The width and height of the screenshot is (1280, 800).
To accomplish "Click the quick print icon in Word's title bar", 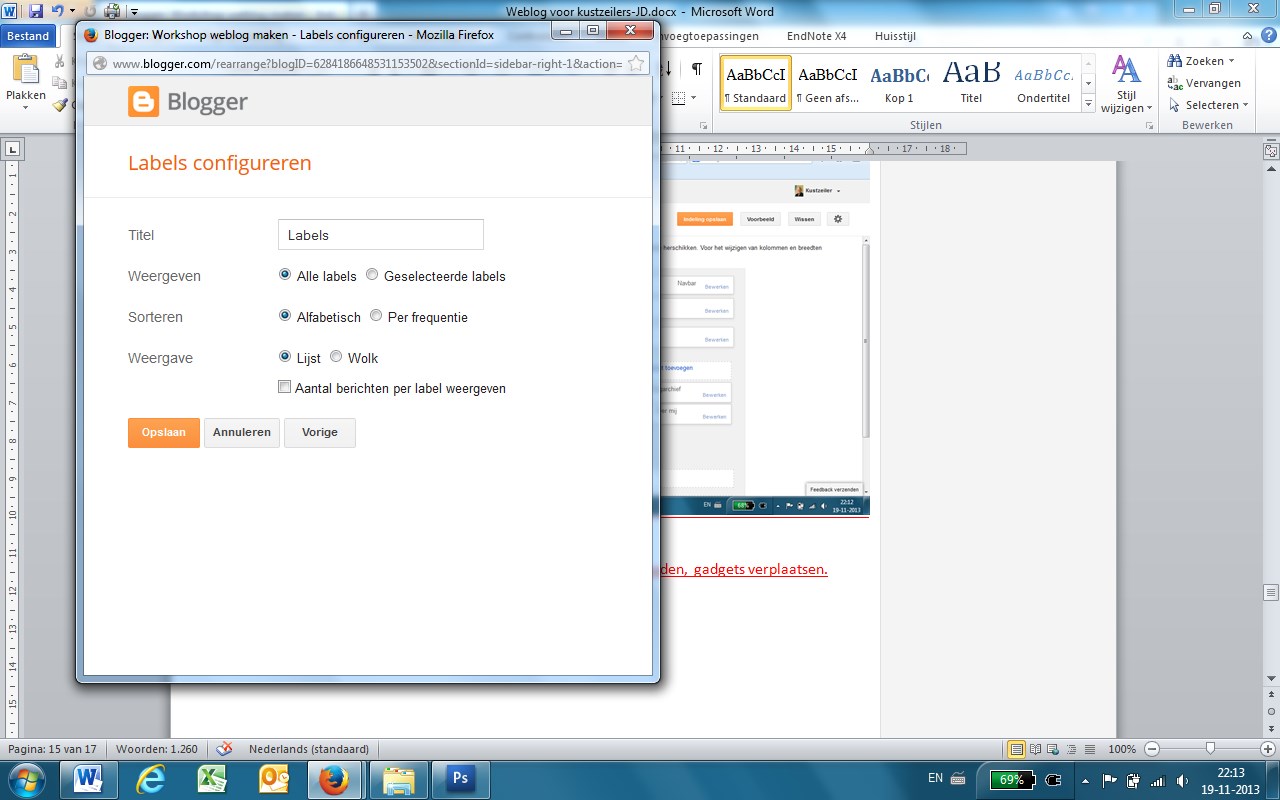I will [112, 12].
